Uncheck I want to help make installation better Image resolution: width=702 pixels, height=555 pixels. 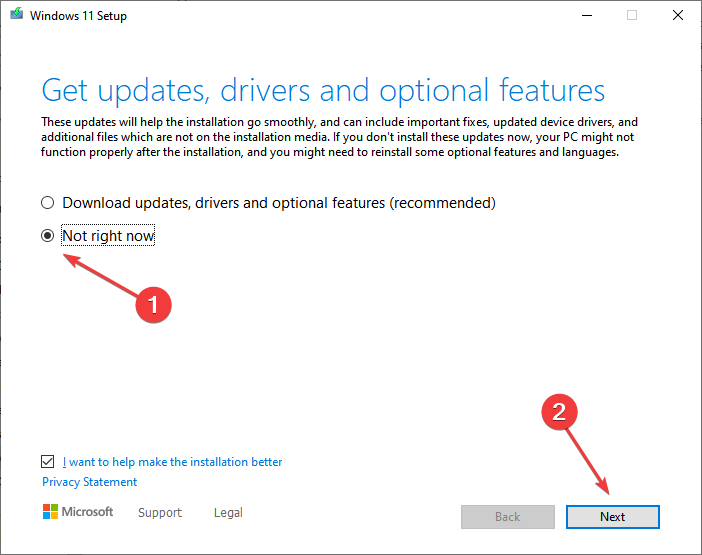[47, 461]
